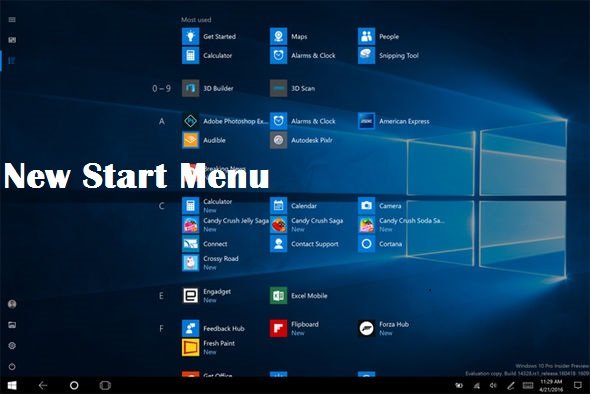Open Settings gear in the sidebar
This screenshot has height=394, width=590.
point(12,345)
